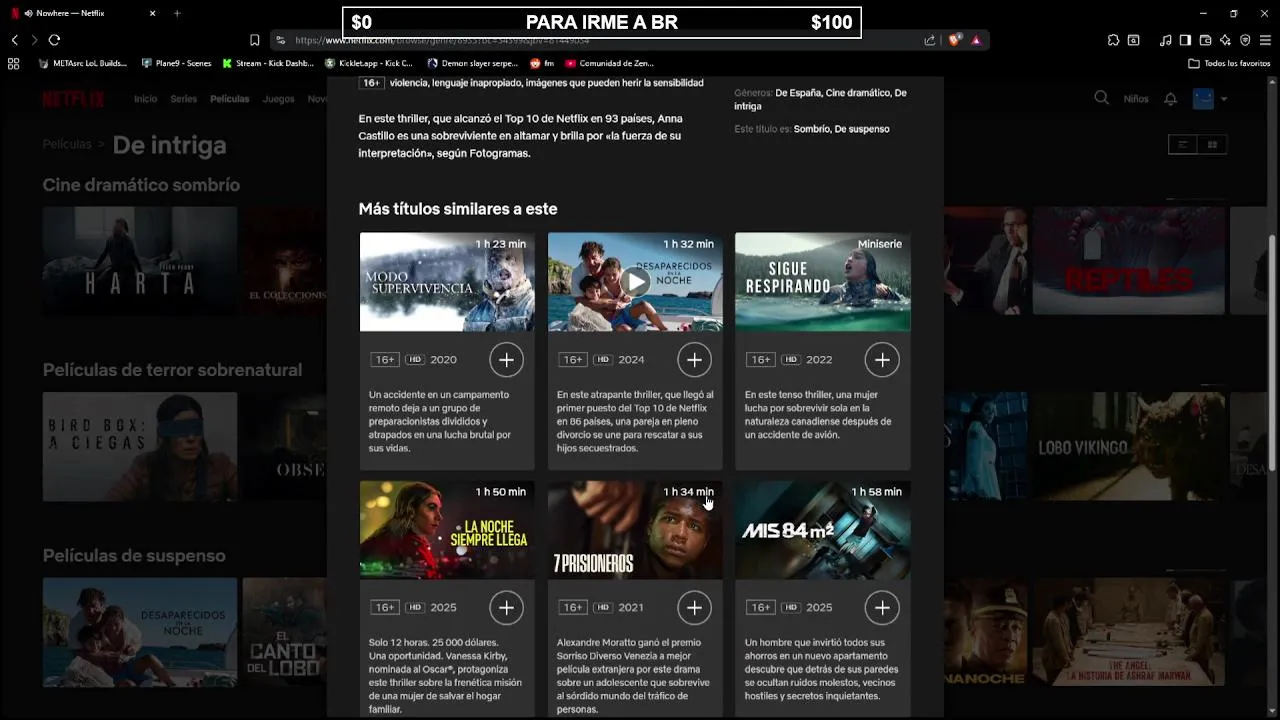Switch to Niños profile
Viewport: 1280px width, 720px height.
pos(1136,99)
